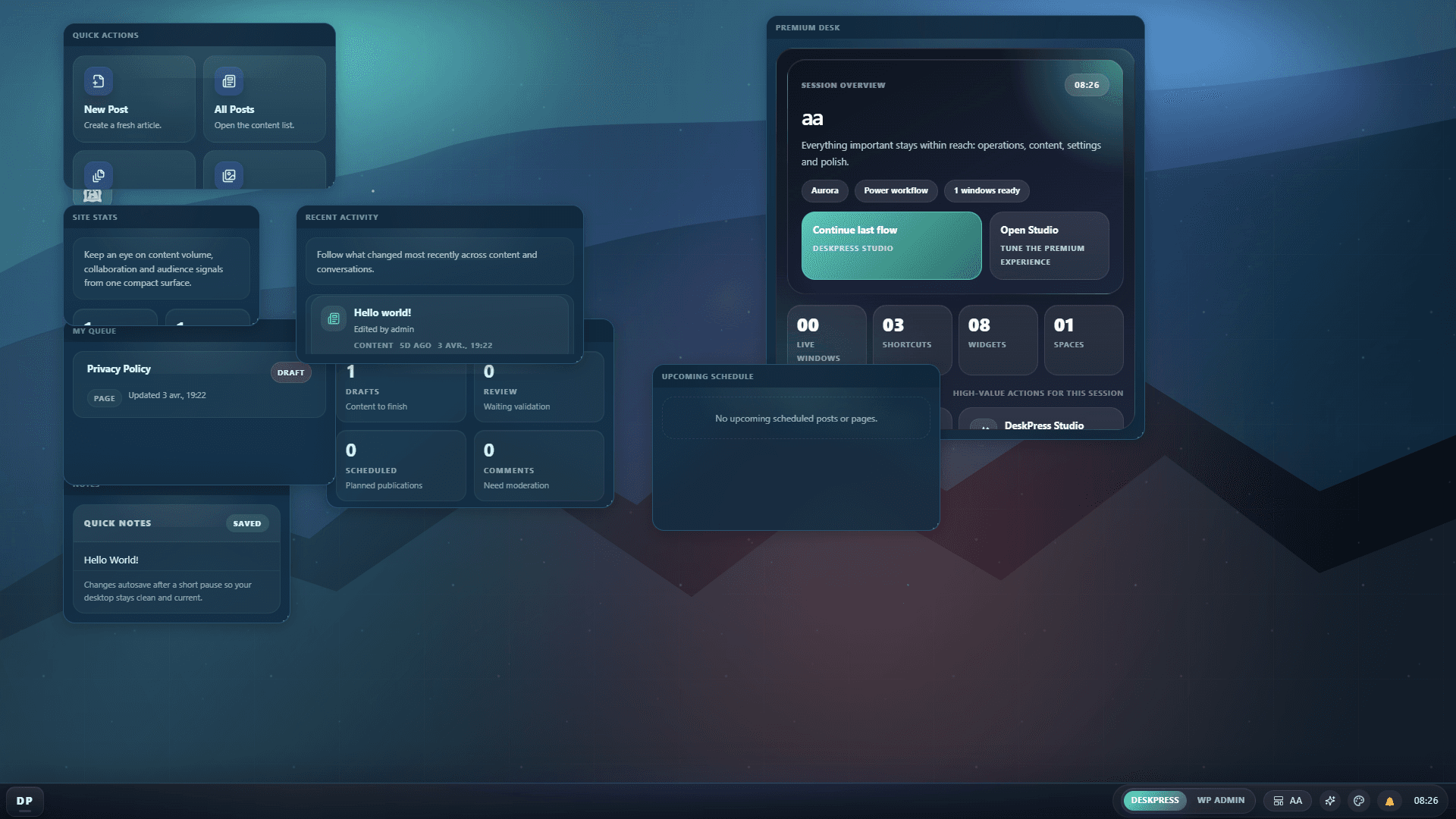Open the media library image icon in Quick Actions
This screenshot has width=1456, height=819.
click(229, 175)
